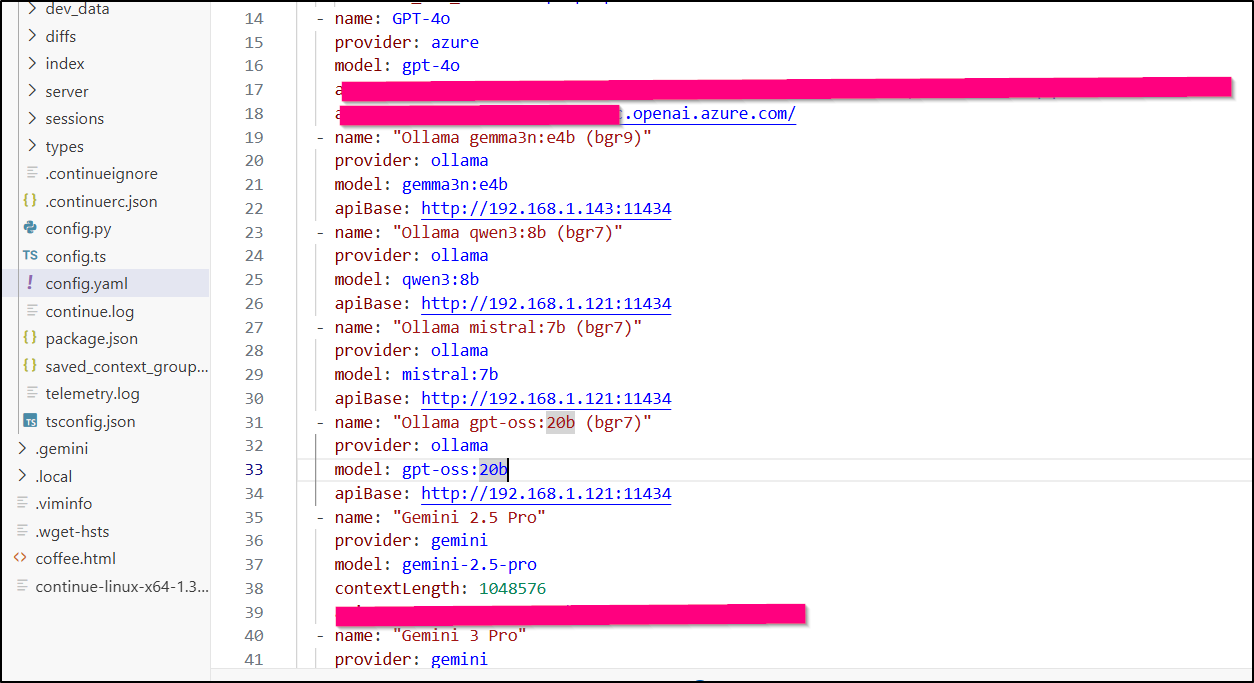The height and width of the screenshot is (683, 1254).
Task: Click the file icon of .continueignore
Action: click(32, 173)
